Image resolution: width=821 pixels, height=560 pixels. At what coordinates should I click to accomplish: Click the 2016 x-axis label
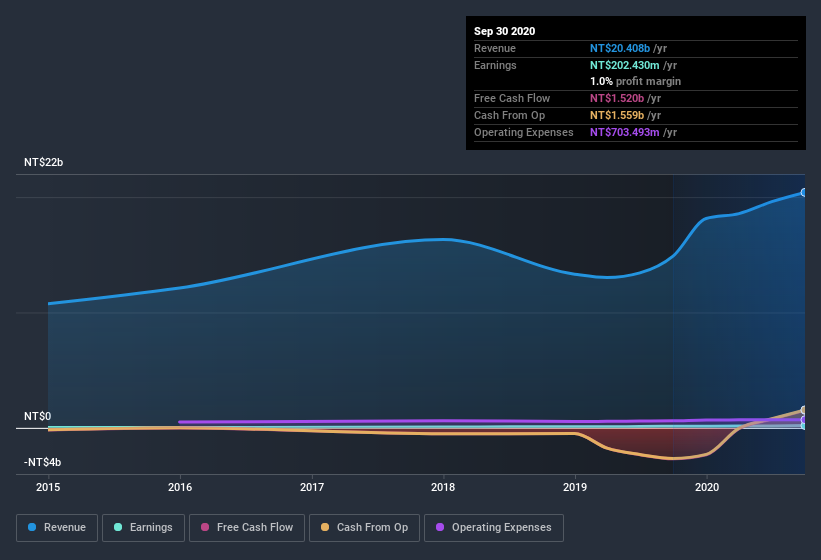(x=180, y=487)
